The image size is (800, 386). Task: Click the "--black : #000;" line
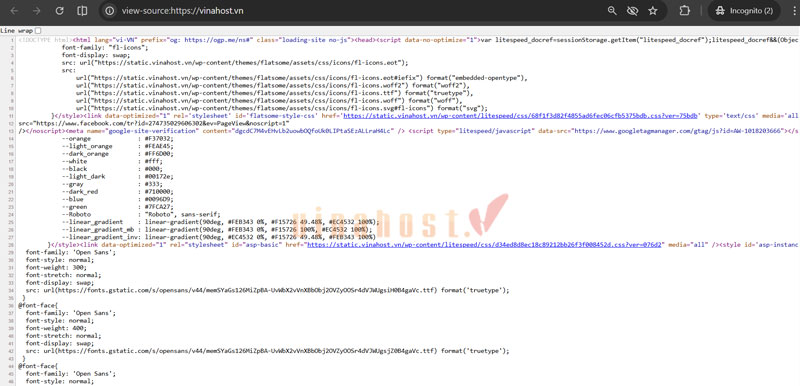tap(112, 169)
